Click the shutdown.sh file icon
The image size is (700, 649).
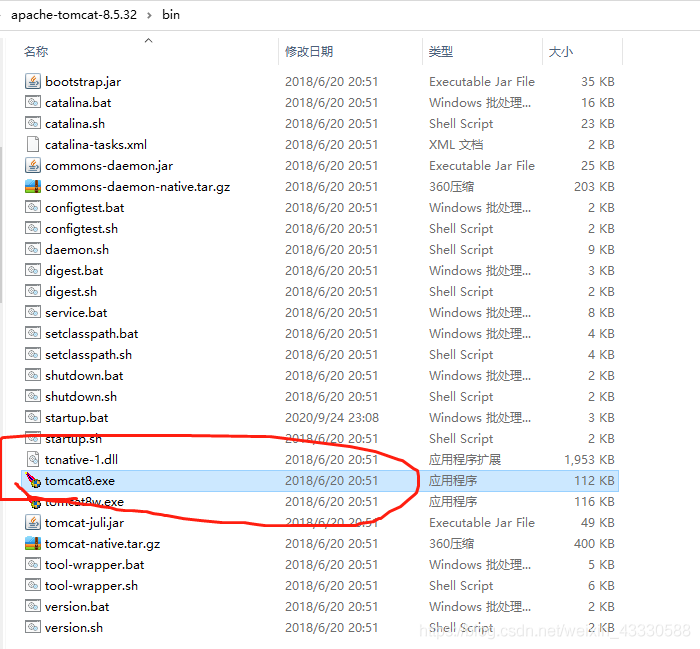tap(33, 396)
